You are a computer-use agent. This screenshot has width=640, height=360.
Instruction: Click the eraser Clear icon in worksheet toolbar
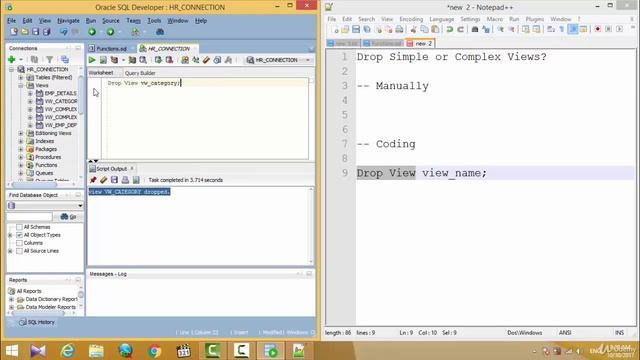[x=206, y=60]
